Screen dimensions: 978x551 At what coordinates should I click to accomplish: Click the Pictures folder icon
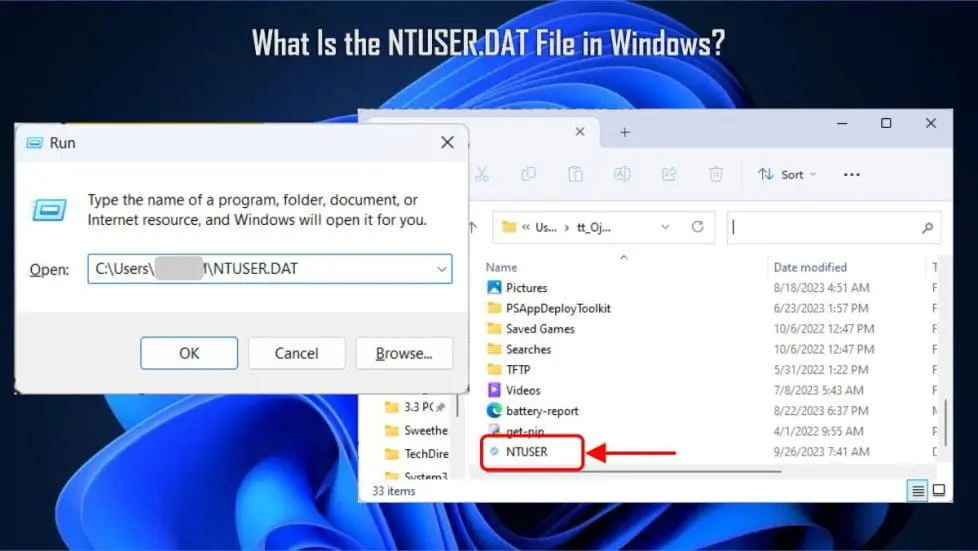(x=494, y=287)
